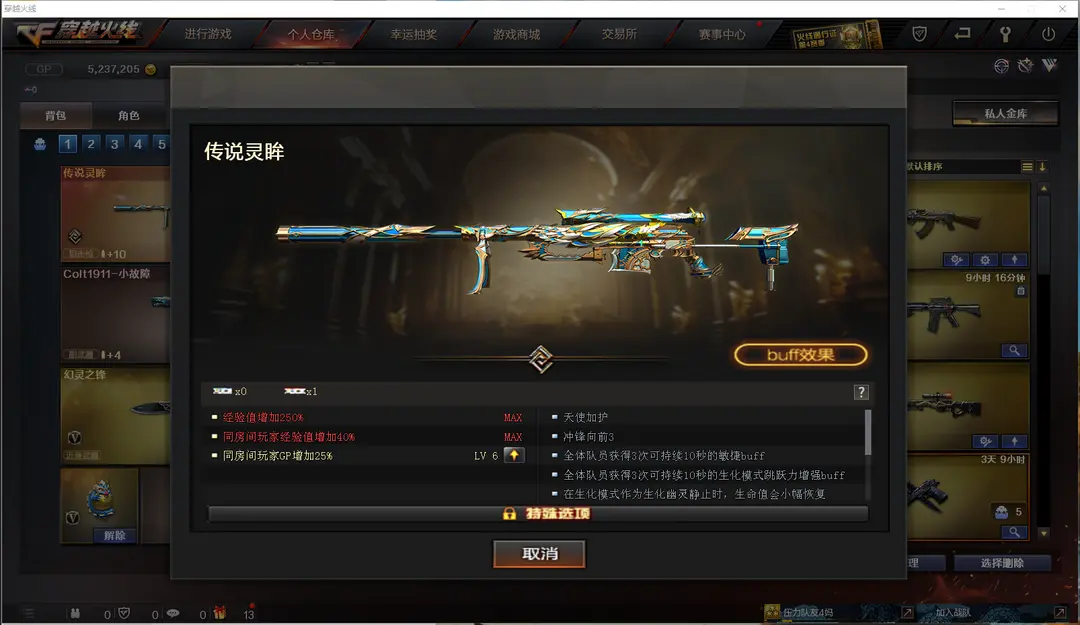Switch to the 游戏商城 menu tab
1080x625 pixels.
pos(517,34)
